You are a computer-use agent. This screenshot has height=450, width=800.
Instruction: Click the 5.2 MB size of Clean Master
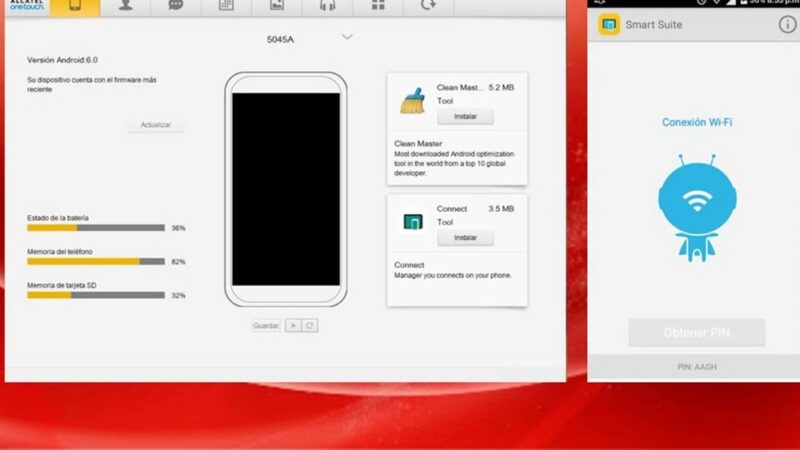pos(501,88)
